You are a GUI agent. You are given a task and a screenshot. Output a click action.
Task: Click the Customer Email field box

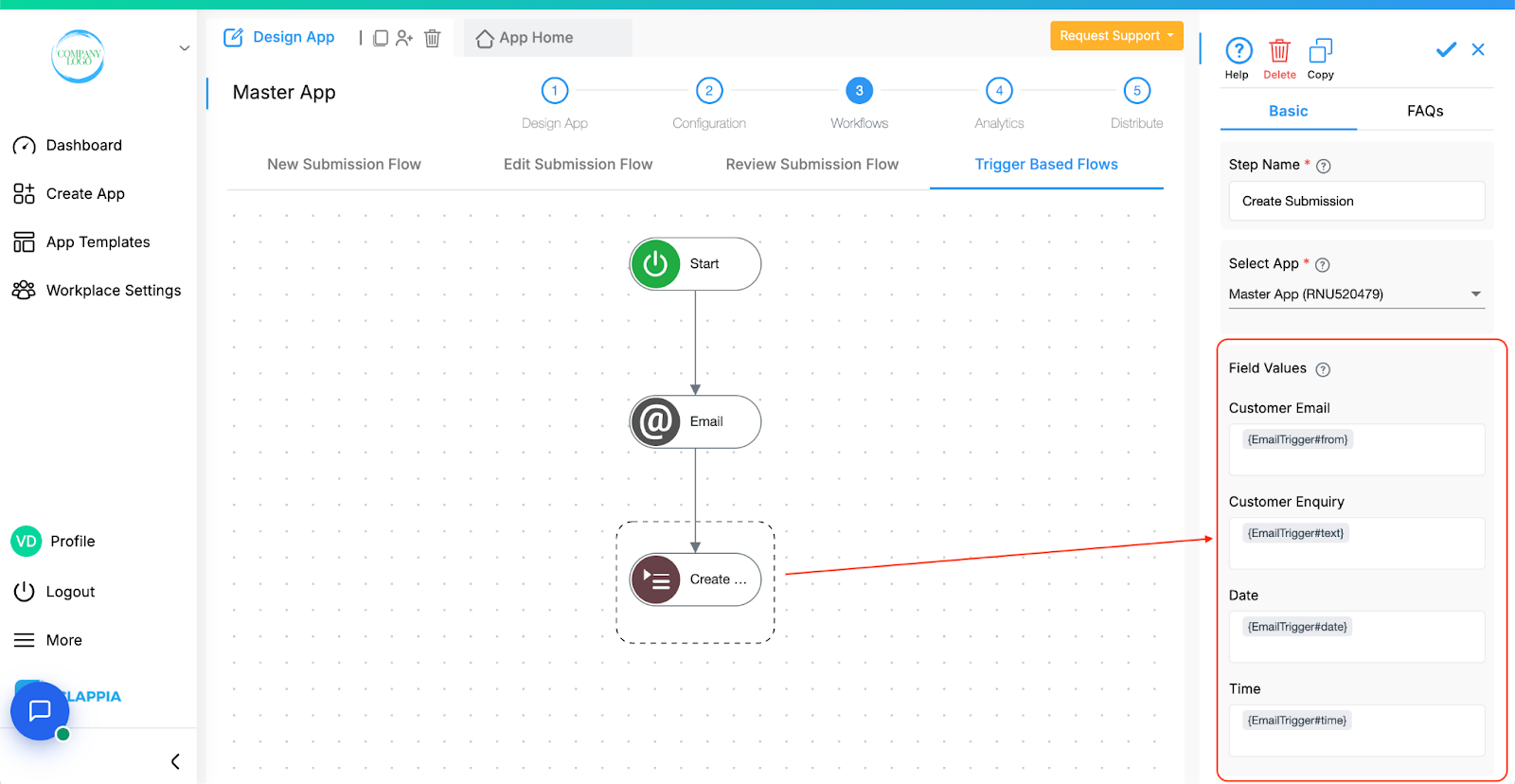tap(1357, 449)
